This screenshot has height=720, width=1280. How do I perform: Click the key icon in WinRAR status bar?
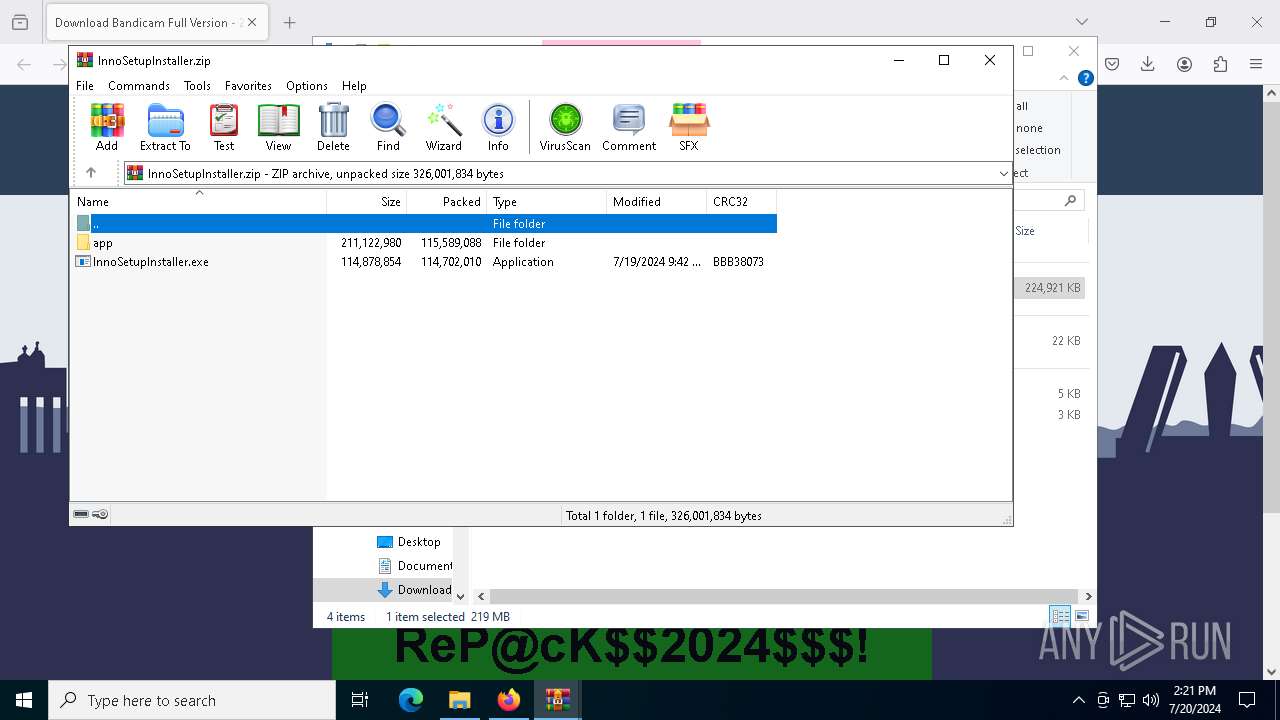(x=100, y=515)
